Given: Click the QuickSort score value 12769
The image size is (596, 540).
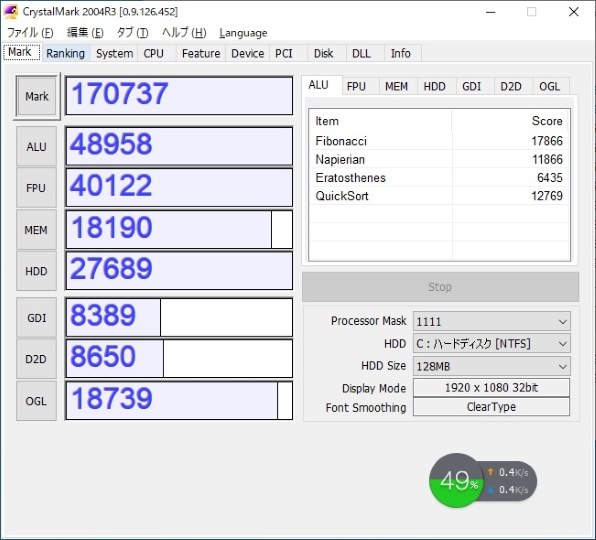Looking at the screenshot, I should 547,196.
